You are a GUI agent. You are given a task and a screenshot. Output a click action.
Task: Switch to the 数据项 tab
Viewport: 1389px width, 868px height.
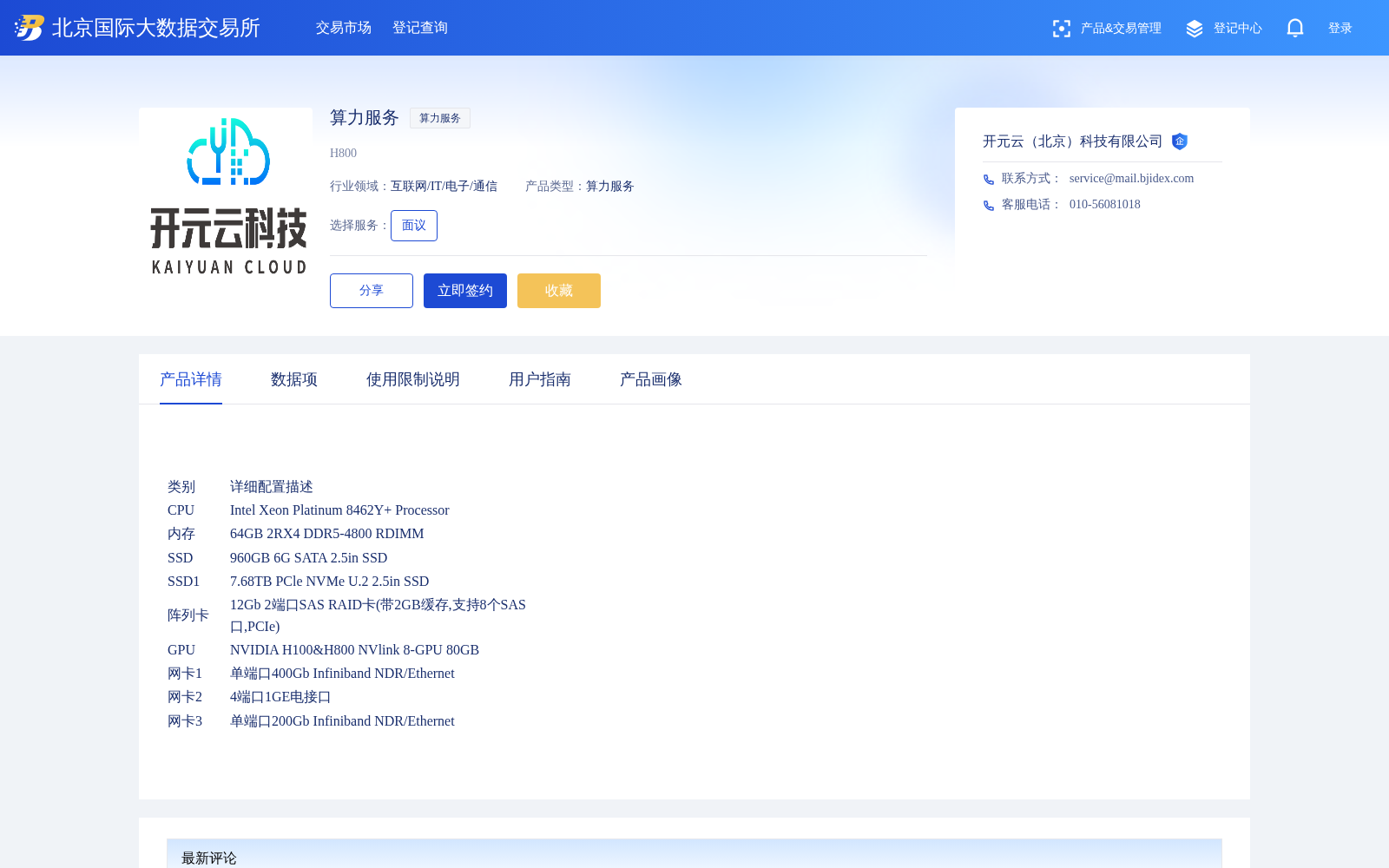[x=294, y=379]
